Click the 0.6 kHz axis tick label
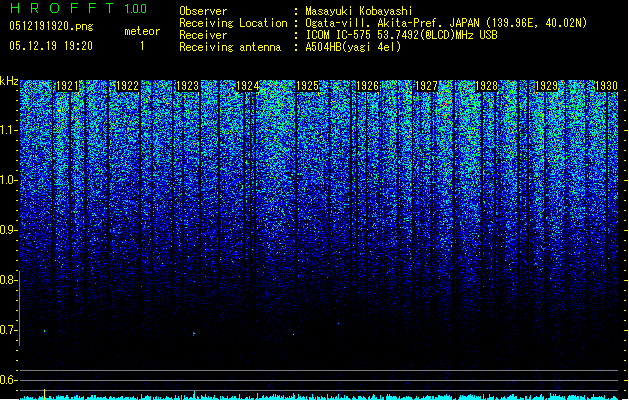629x400 pixels. coord(8,380)
